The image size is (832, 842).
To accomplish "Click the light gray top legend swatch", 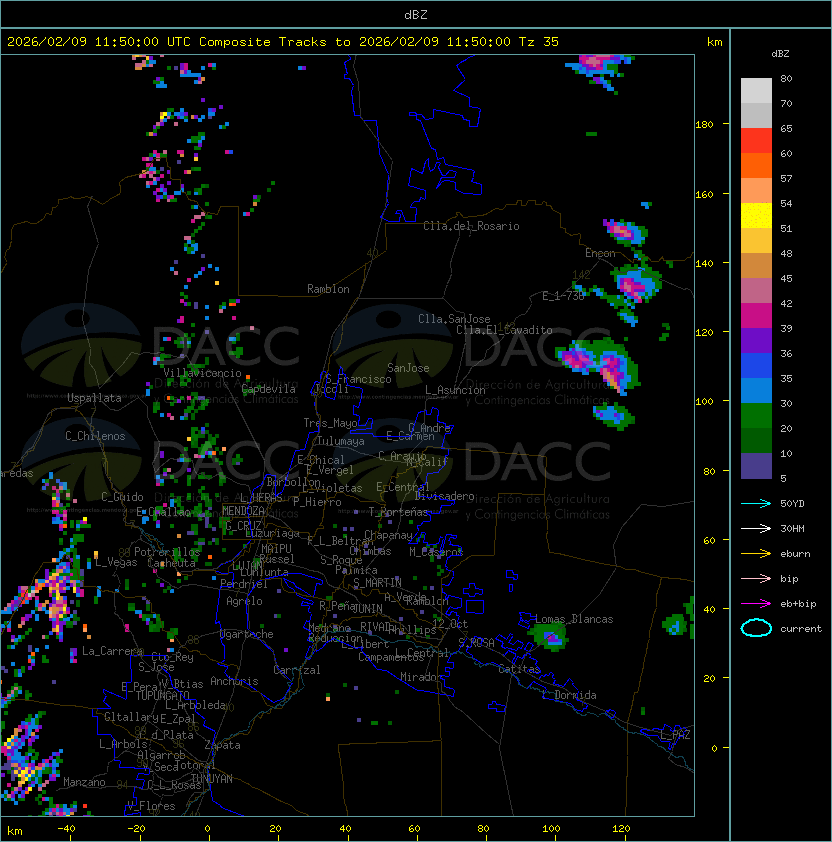I will pos(756,91).
